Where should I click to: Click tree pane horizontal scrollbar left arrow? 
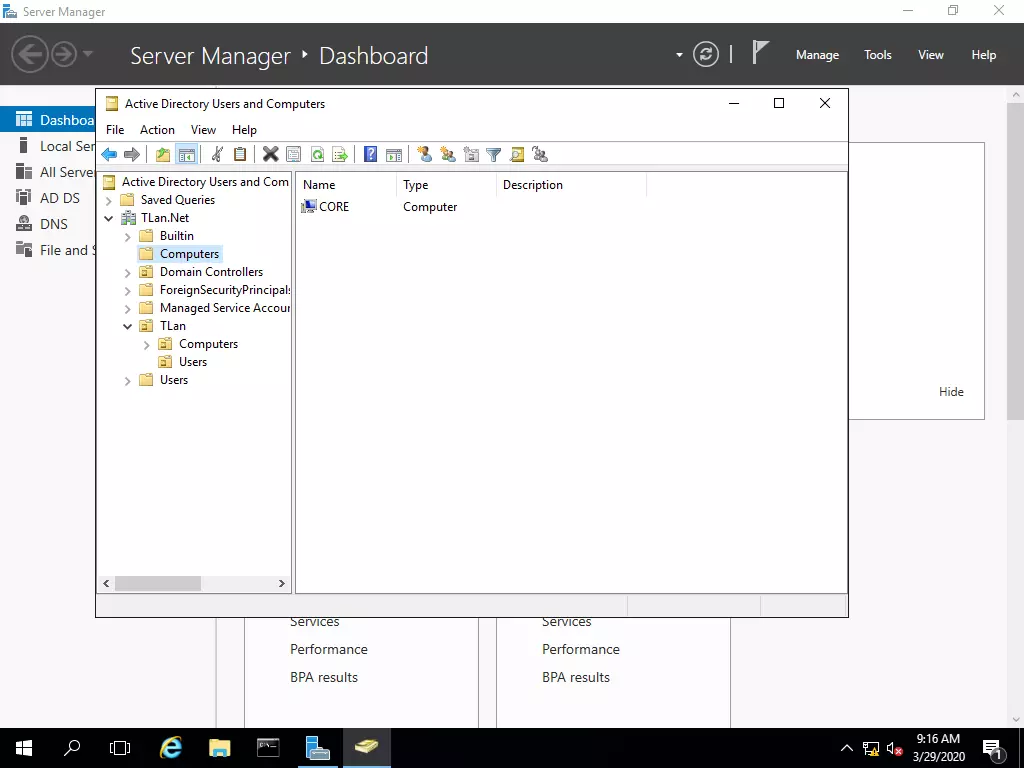coord(106,583)
